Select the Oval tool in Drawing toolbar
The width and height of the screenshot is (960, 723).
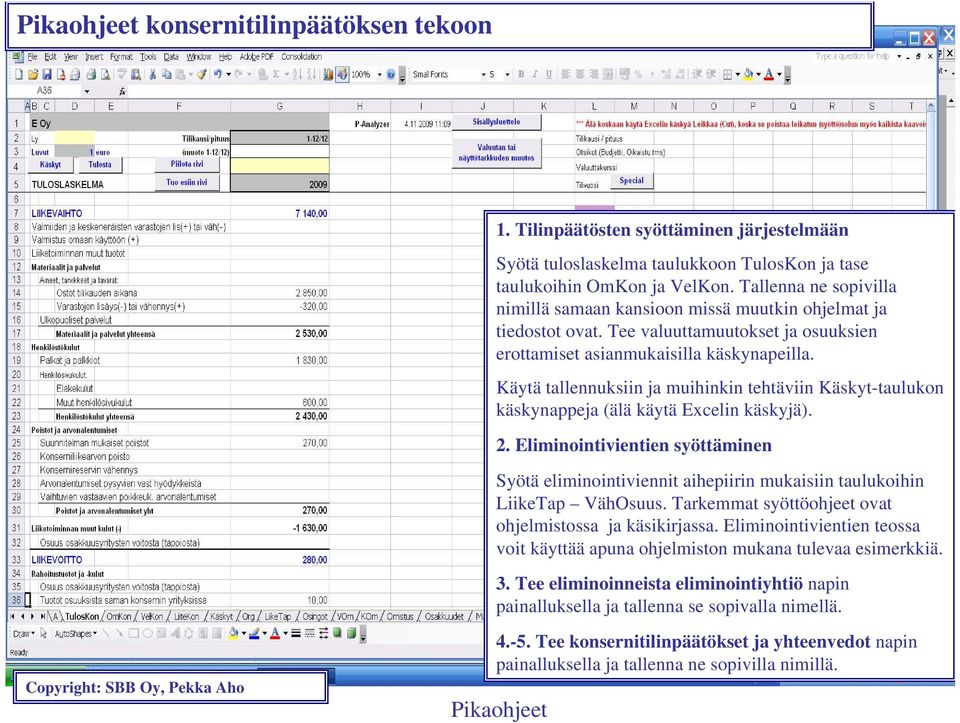pos(148,634)
